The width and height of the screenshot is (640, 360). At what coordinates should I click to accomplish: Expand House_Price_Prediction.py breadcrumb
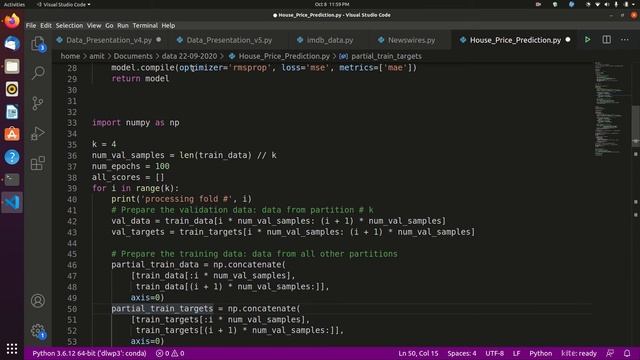tap(284, 56)
